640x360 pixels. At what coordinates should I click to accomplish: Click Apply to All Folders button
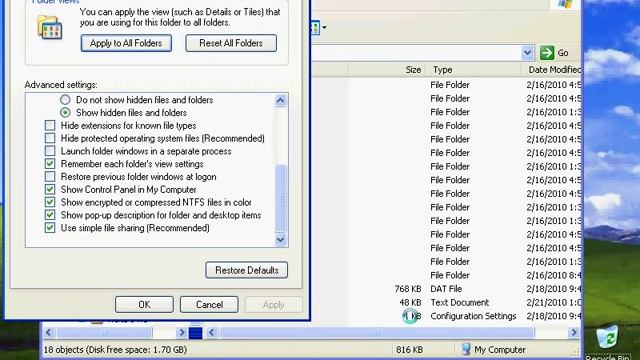126,43
